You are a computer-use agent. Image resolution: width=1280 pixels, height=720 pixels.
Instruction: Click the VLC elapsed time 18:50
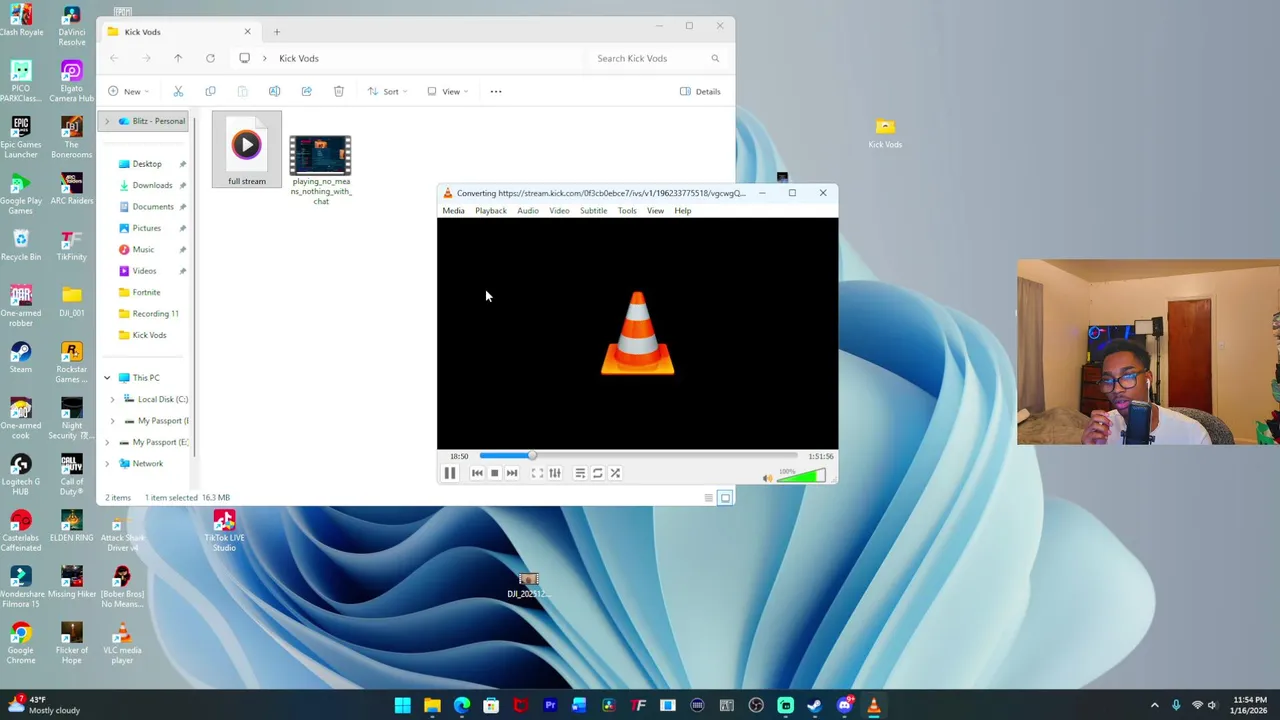(459, 456)
